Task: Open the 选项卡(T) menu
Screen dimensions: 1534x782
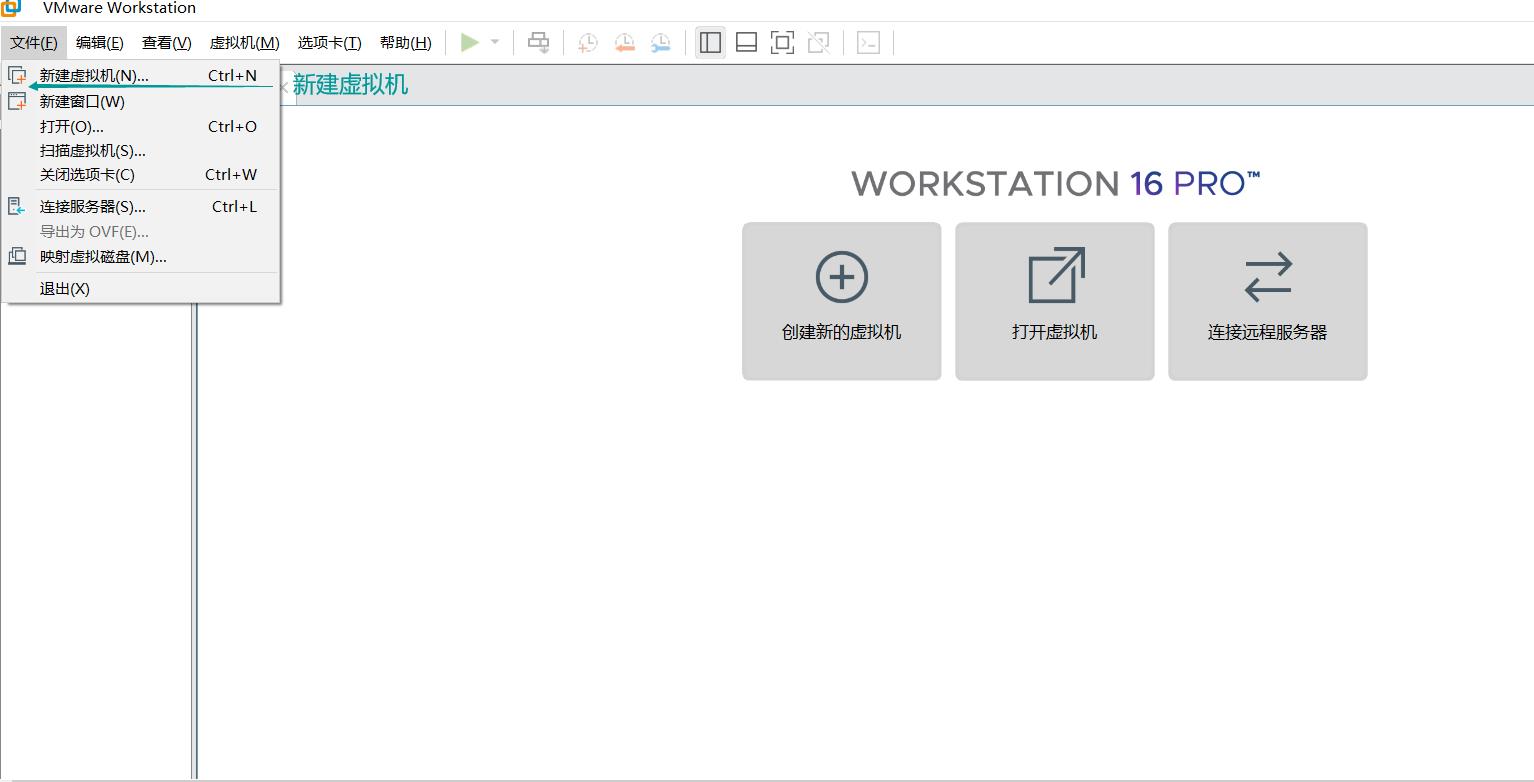Action: pos(329,42)
